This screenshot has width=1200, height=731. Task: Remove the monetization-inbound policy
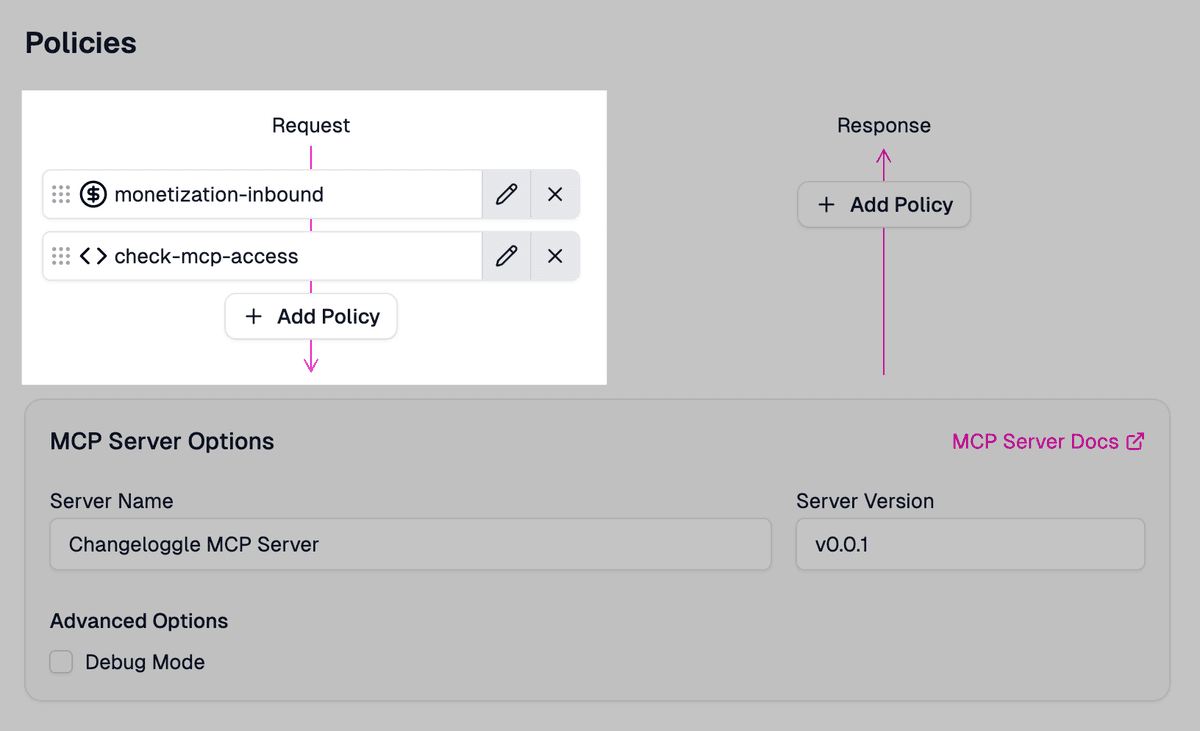pyautogui.click(x=555, y=194)
